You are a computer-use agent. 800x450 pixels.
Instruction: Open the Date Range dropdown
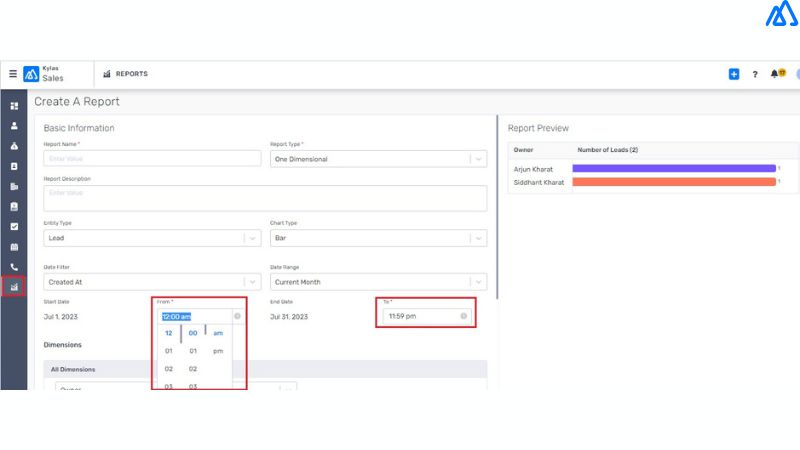[x=478, y=282]
